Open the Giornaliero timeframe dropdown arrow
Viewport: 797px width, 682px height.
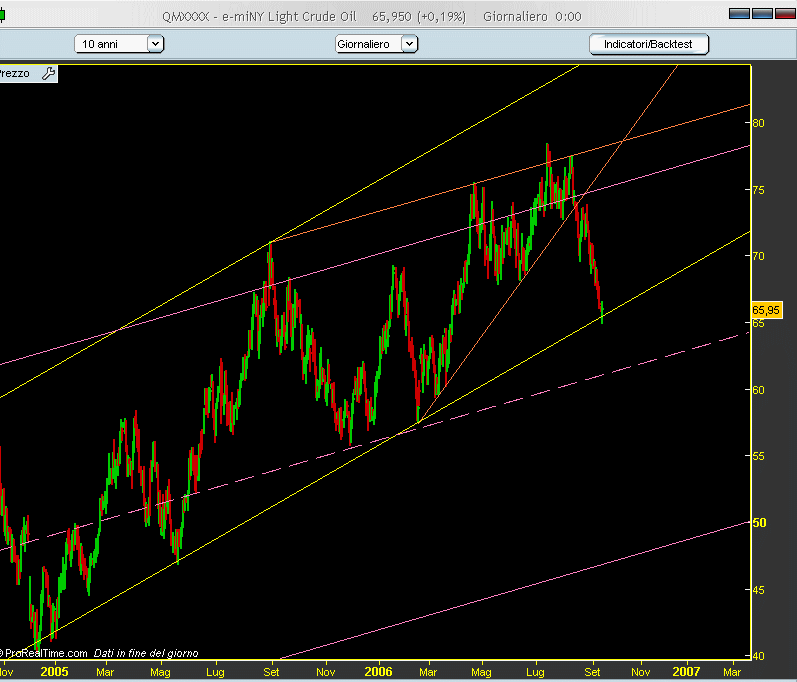click(x=409, y=44)
